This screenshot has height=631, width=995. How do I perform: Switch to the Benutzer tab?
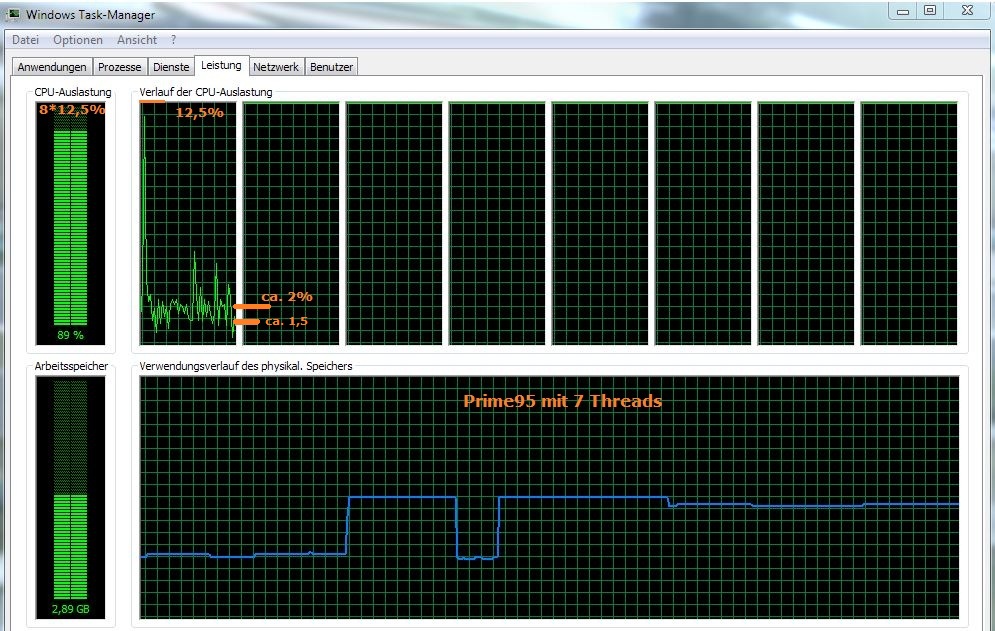[x=330, y=66]
